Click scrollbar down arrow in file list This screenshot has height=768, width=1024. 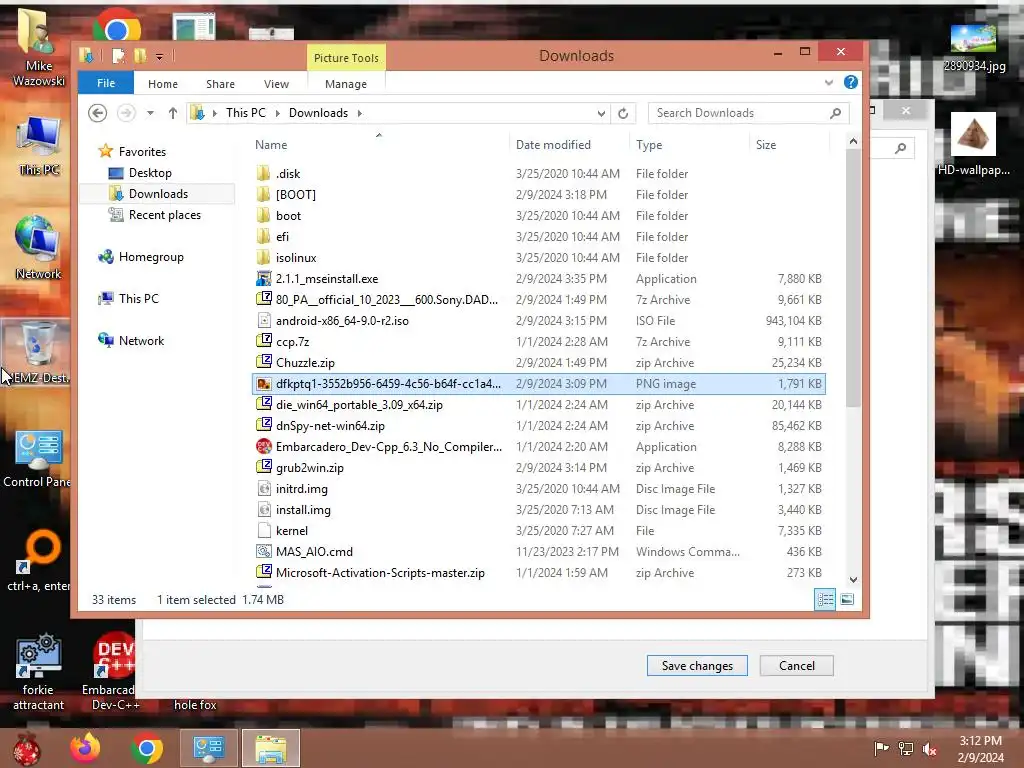tap(853, 579)
